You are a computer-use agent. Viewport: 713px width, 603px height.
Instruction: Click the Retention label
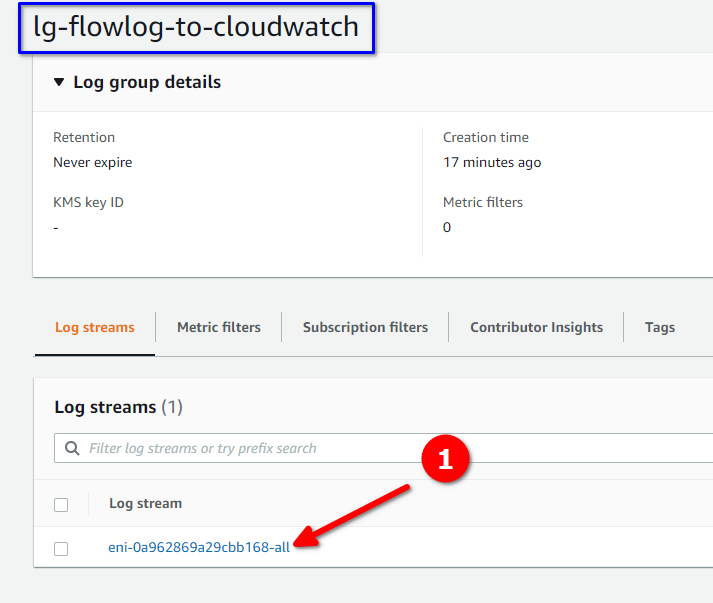tap(84, 137)
